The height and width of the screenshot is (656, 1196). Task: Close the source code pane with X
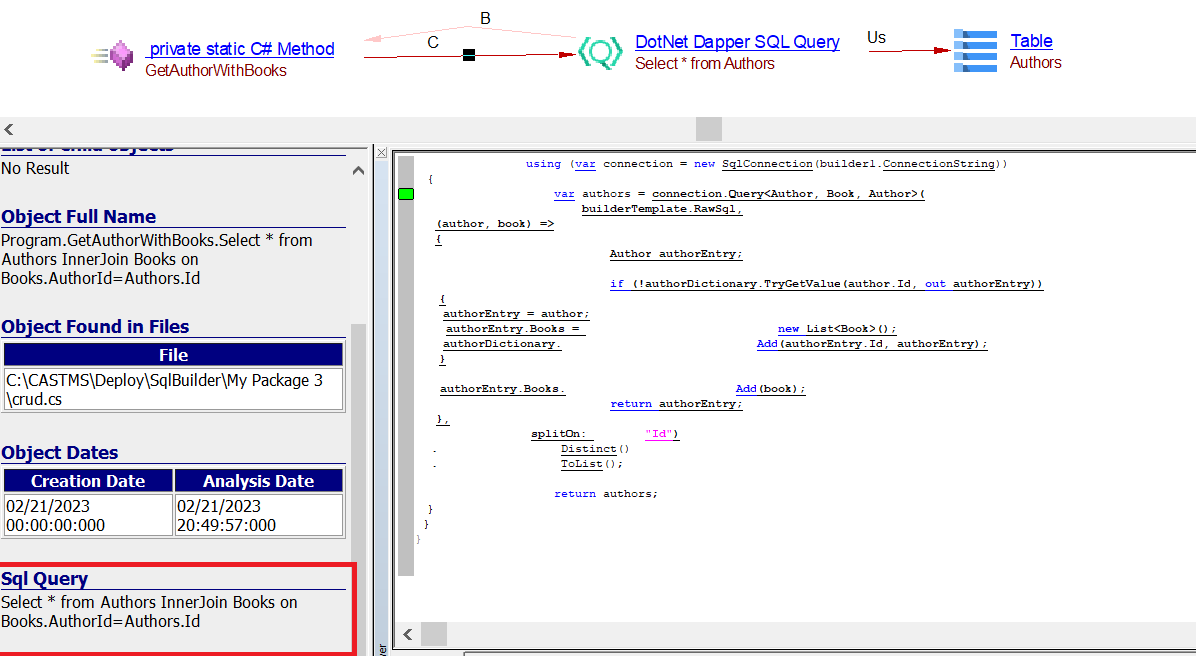(x=381, y=153)
